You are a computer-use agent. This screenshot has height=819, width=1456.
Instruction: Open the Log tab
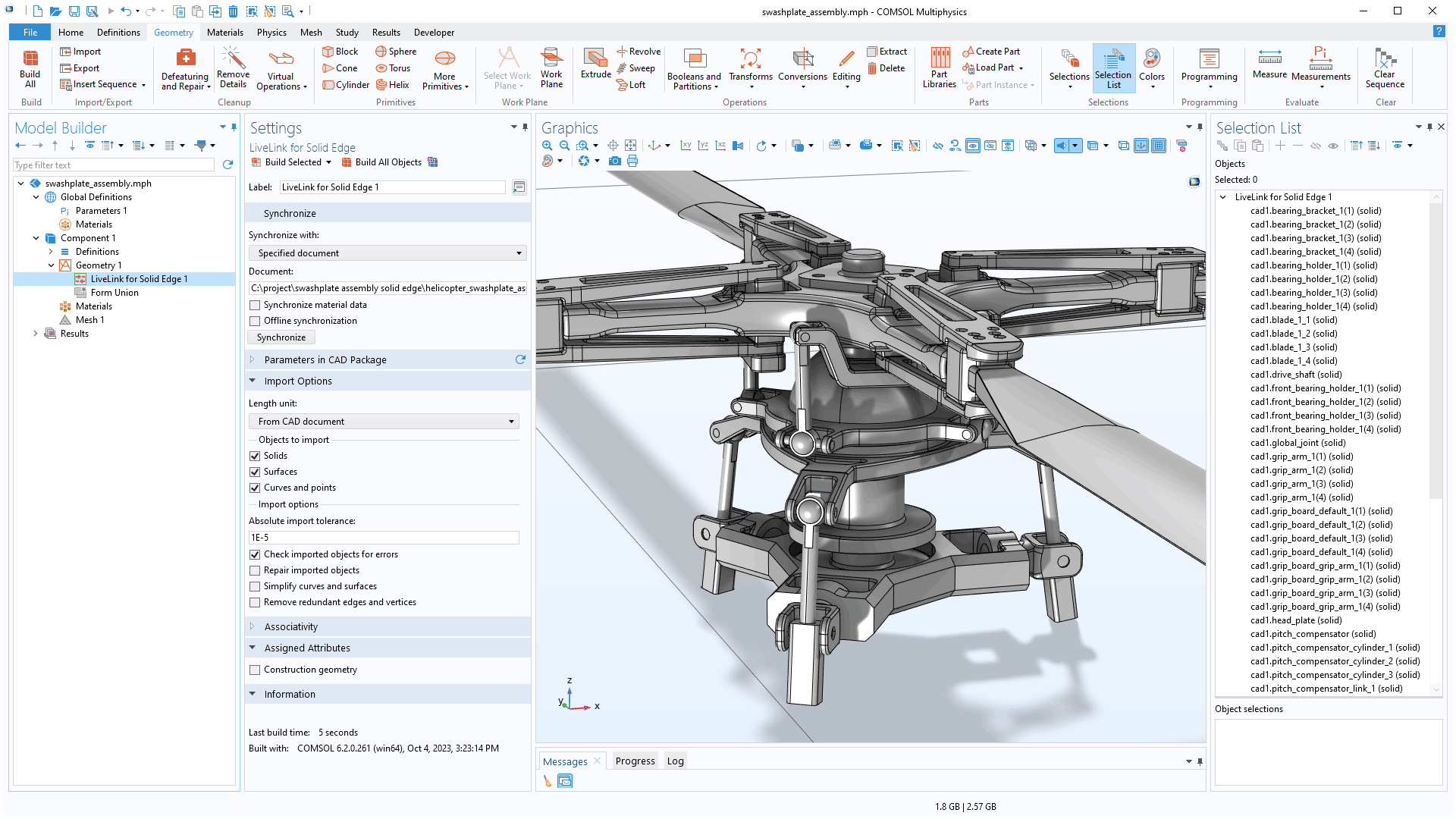675,761
